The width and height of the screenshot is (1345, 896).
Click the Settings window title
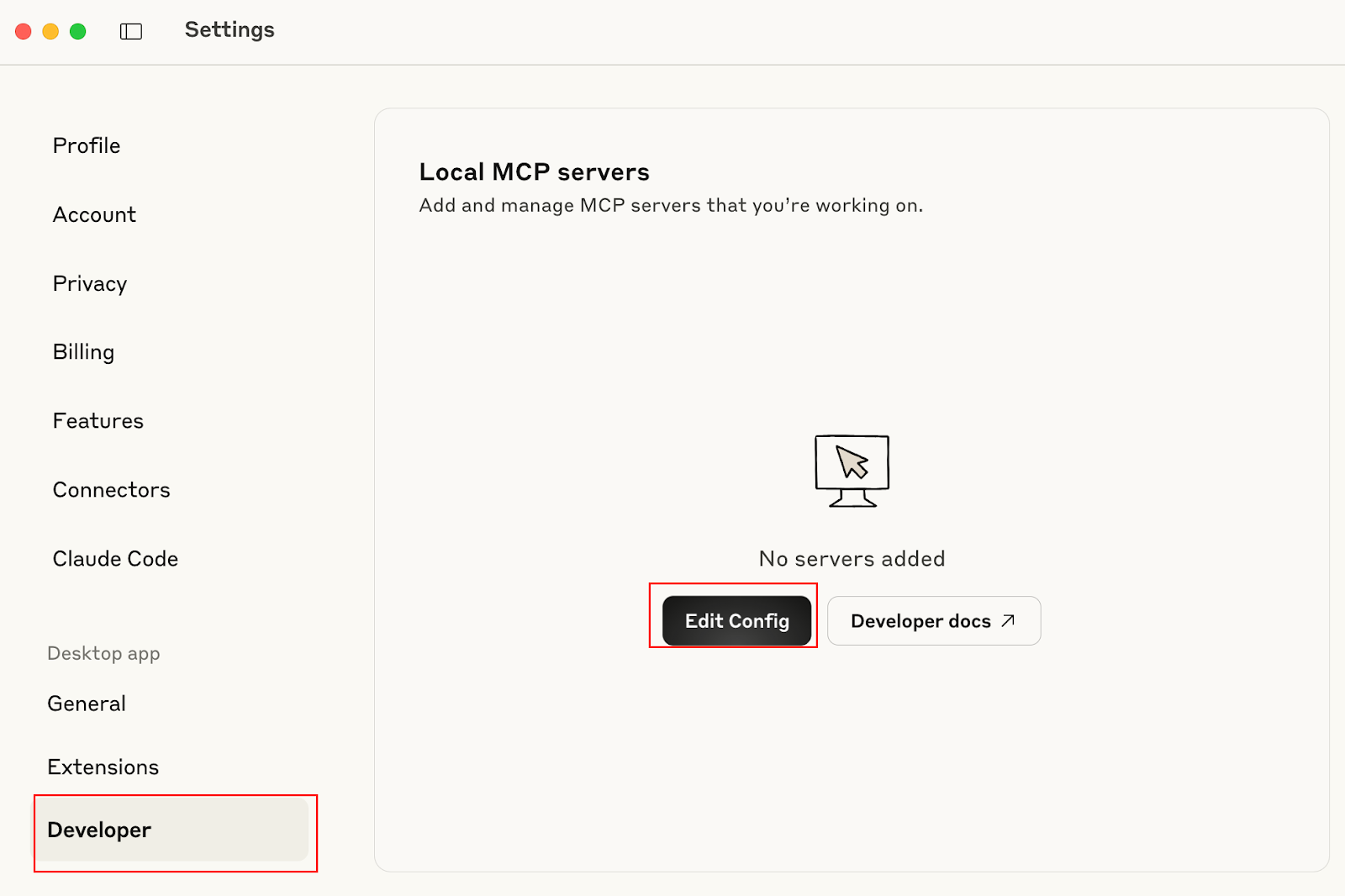pyautogui.click(x=229, y=30)
